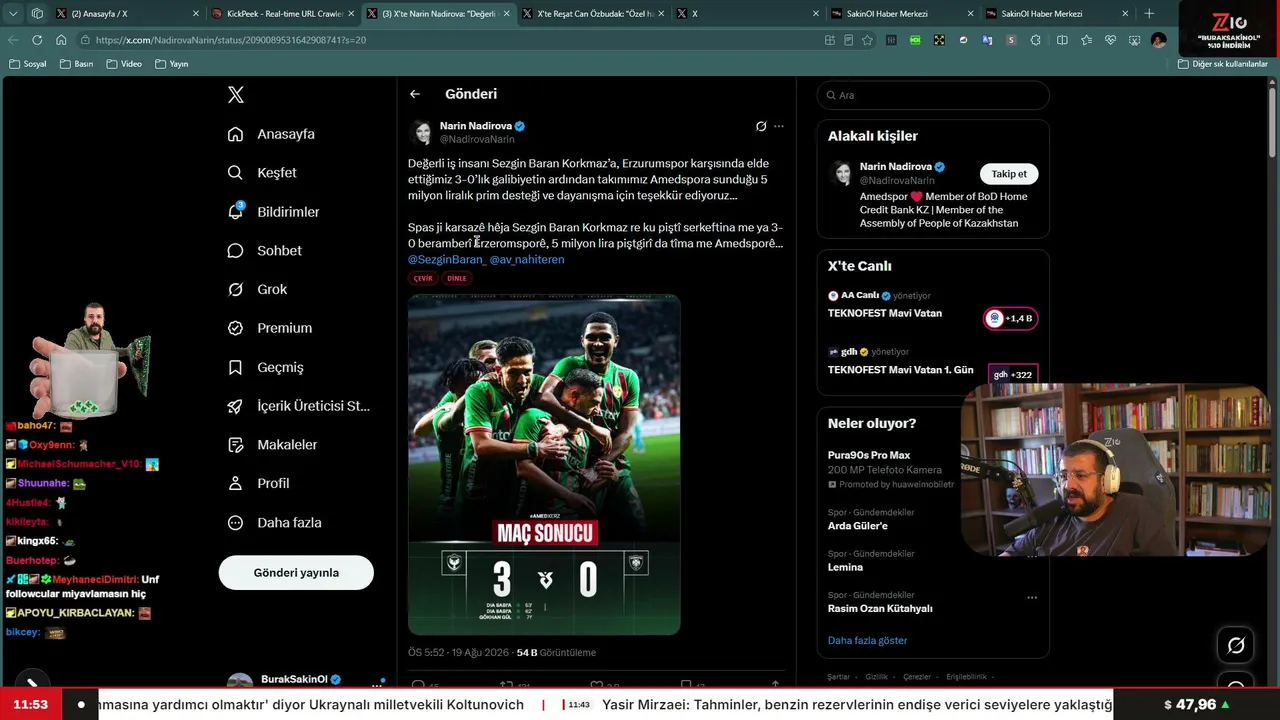Click the search magnifier in Ara box
The width and height of the screenshot is (1280, 720).
[x=830, y=95]
